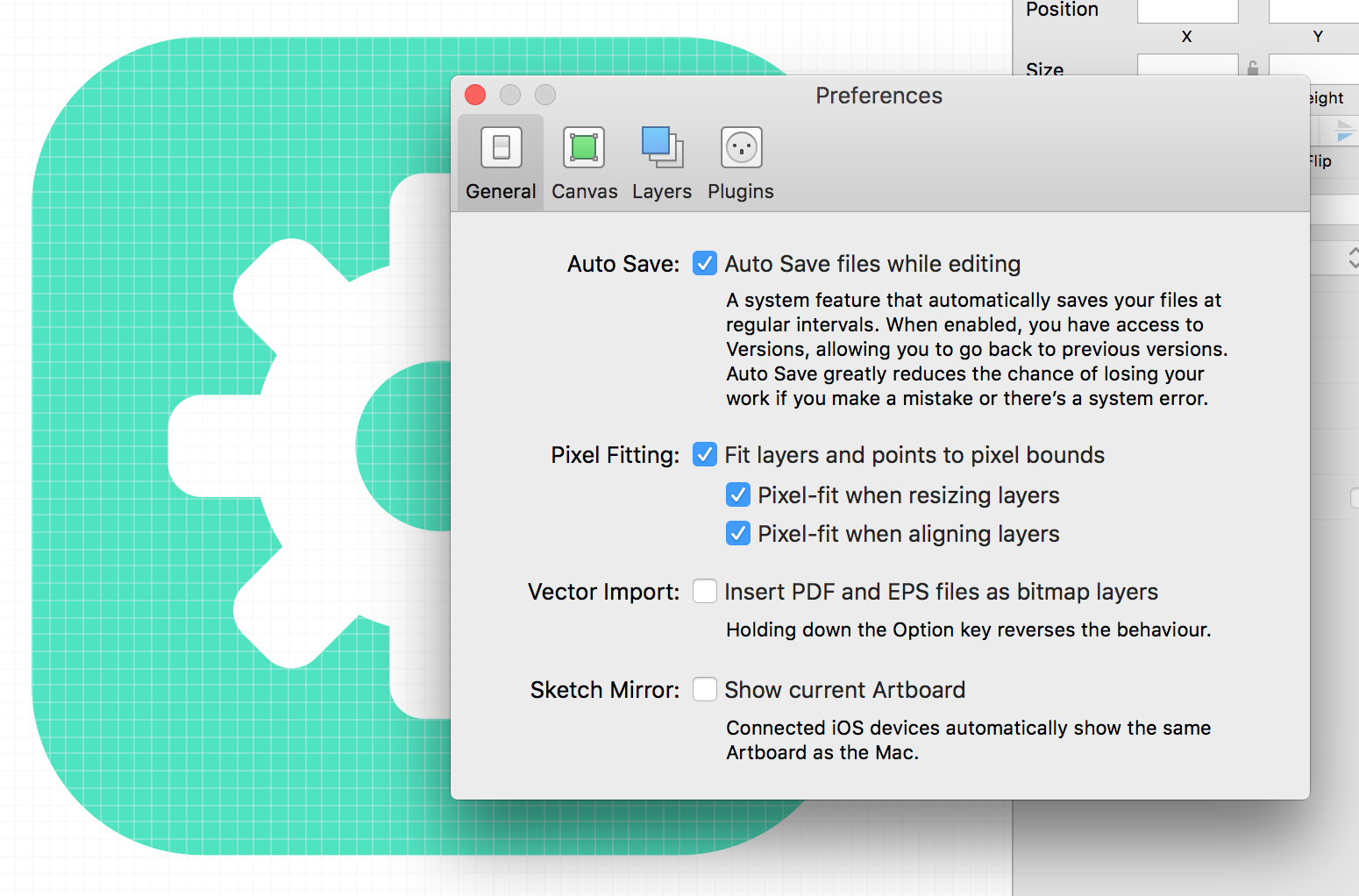Click the Flip icon in the inspector
Image resolution: width=1359 pixels, height=896 pixels.
pos(1344,132)
